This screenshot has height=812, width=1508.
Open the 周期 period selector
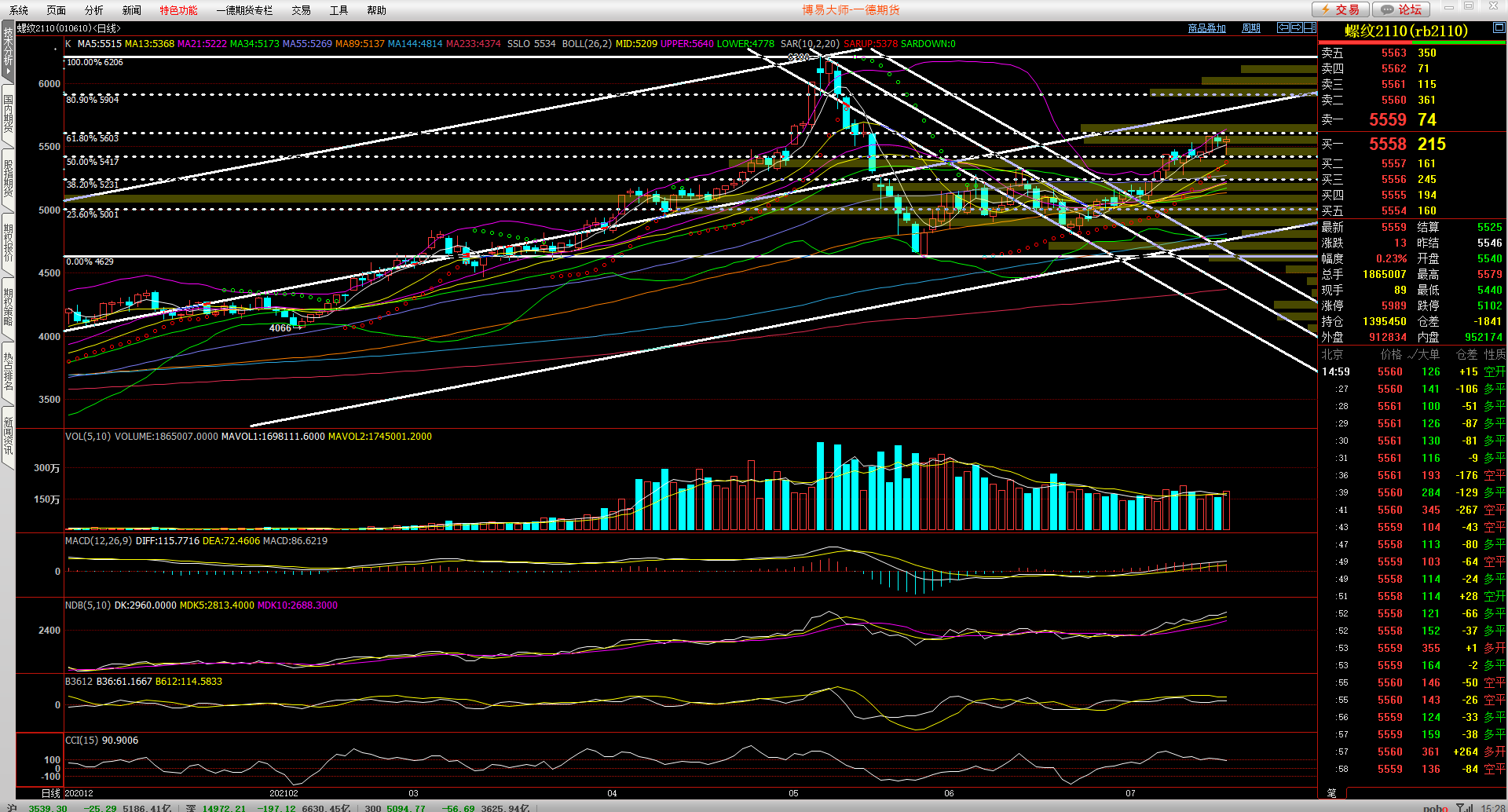point(1250,28)
